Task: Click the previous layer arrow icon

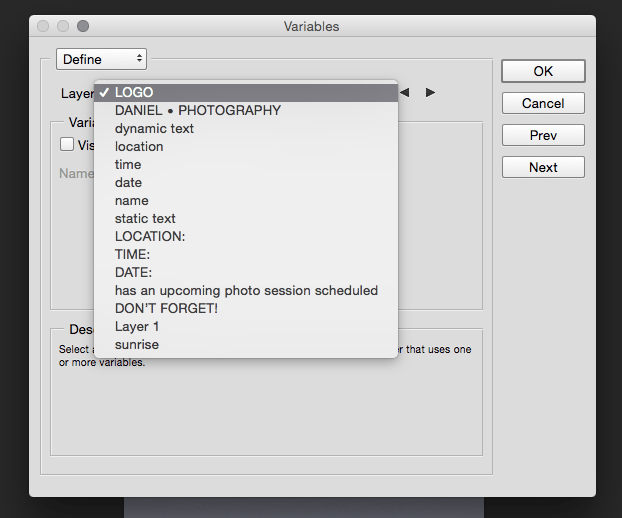Action: (x=405, y=92)
